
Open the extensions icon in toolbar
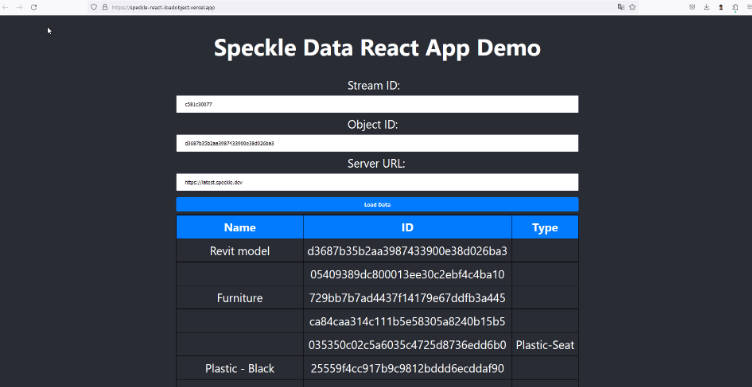(735, 7)
